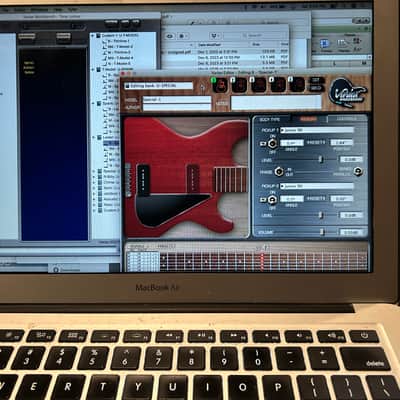Flip the series/parallel toggle switch
The image size is (400, 400).
click(358, 171)
